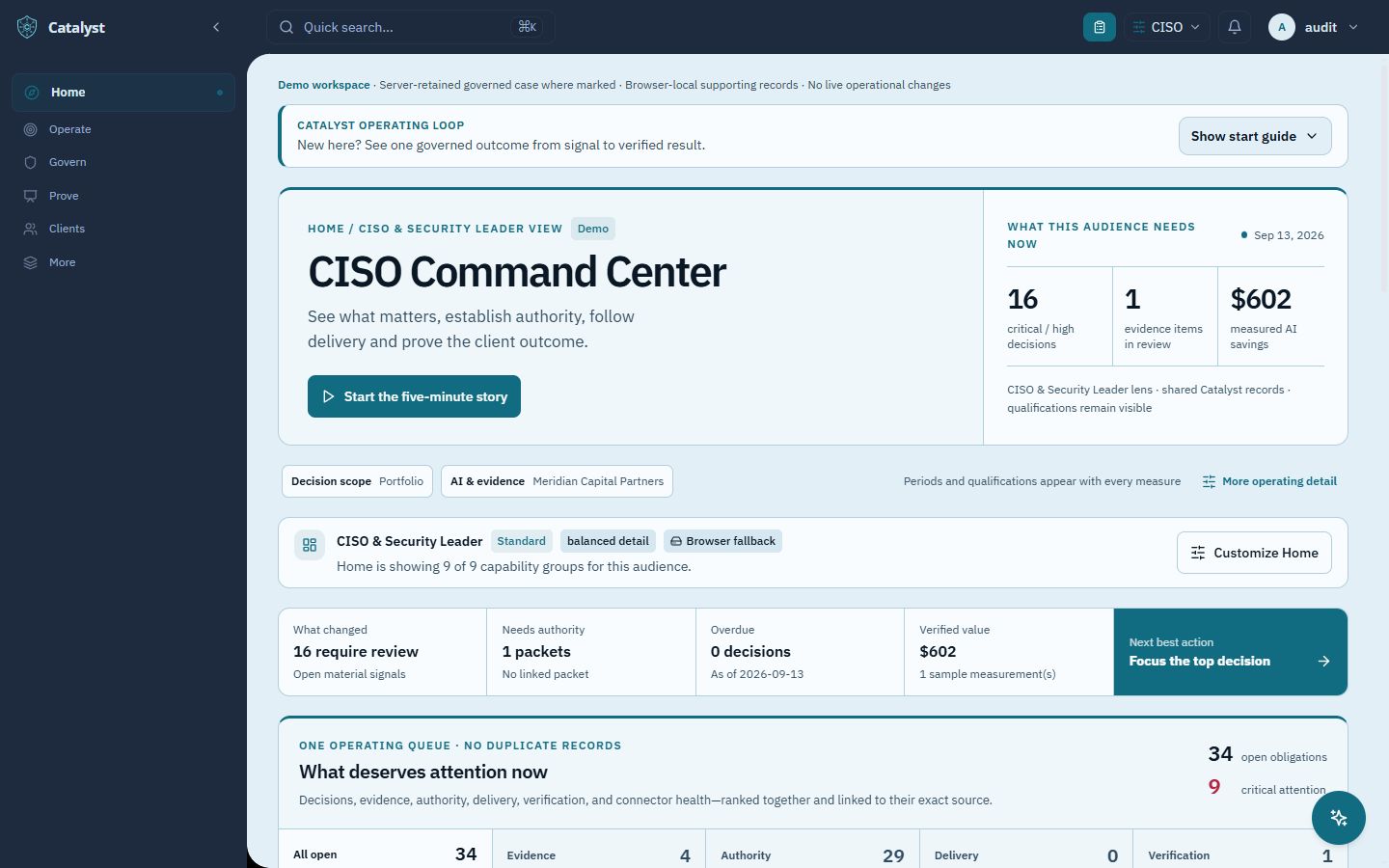The width and height of the screenshot is (1389, 868).
Task: Open the More menu in the sidebar
Action: click(x=123, y=262)
